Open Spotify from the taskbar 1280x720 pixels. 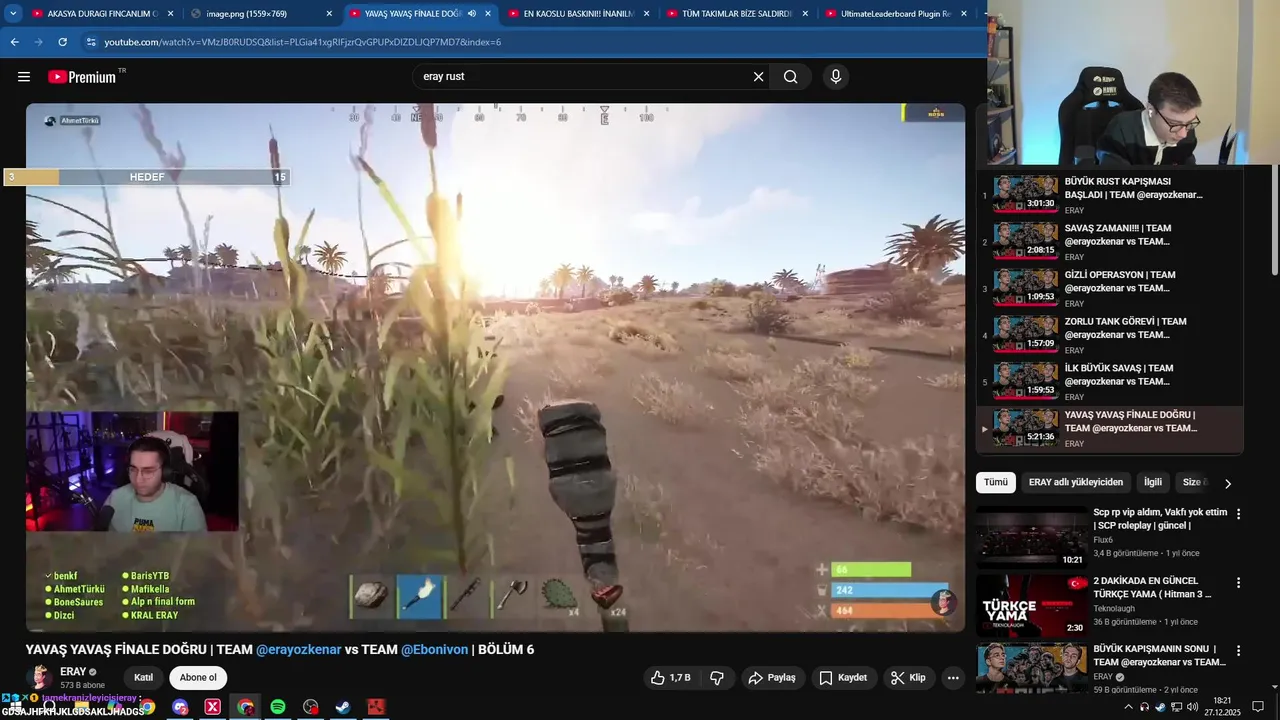[x=278, y=707]
